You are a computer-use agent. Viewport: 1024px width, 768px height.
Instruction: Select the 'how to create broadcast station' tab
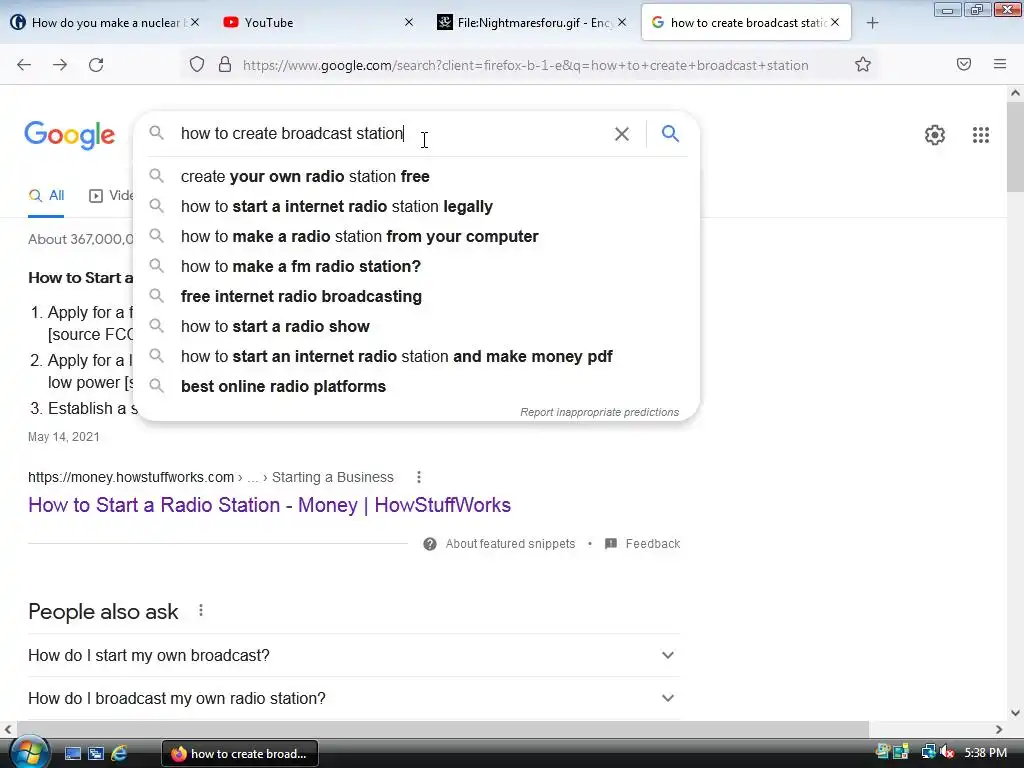[x=746, y=23]
